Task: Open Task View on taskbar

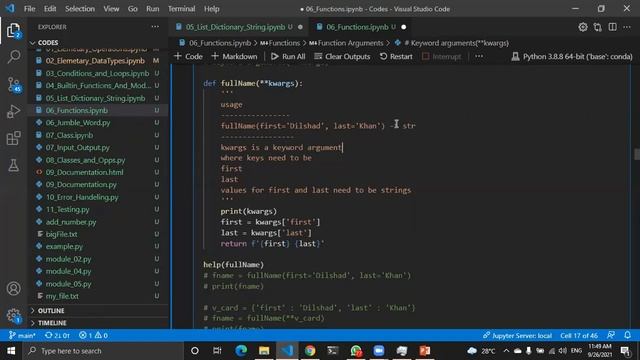Action: click(x=217, y=351)
